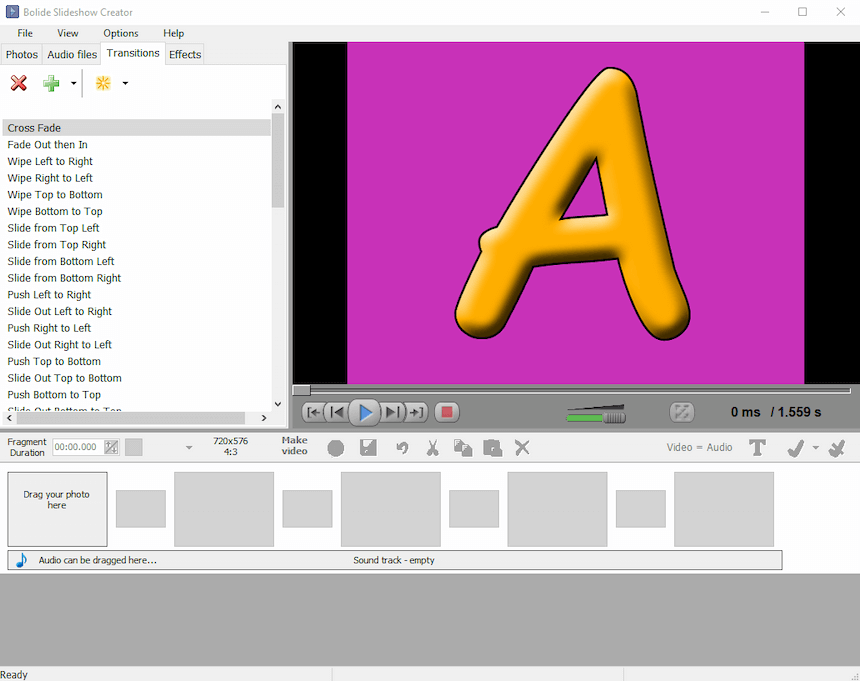860x681 pixels.
Task: Click the copy fragment icon
Action: pyautogui.click(x=462, y=447)
